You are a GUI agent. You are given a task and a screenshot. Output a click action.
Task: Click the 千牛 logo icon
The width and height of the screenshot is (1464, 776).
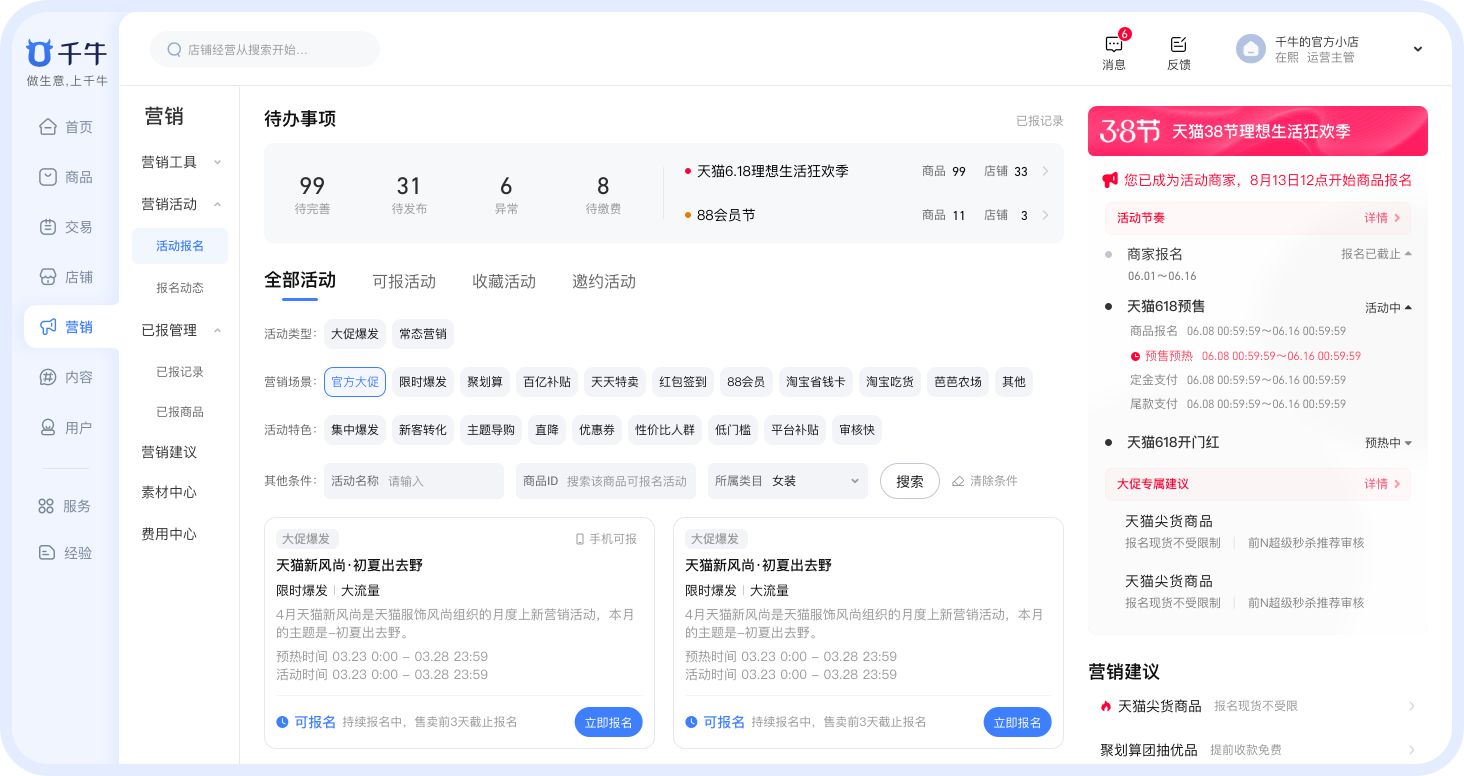[x=39, y=52]
